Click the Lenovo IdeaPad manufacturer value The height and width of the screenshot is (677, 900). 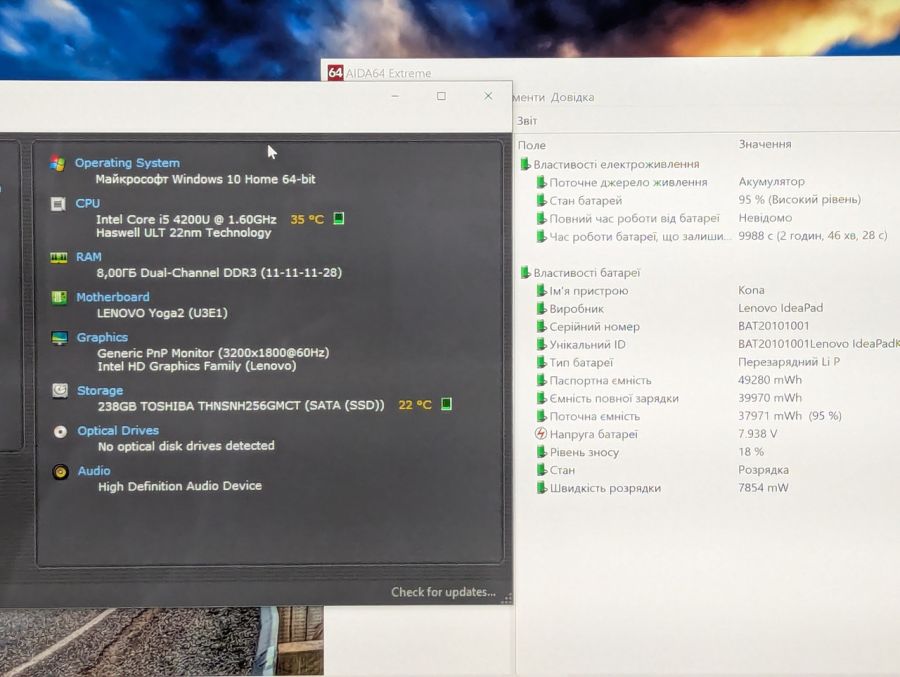(x=781, y=308)
